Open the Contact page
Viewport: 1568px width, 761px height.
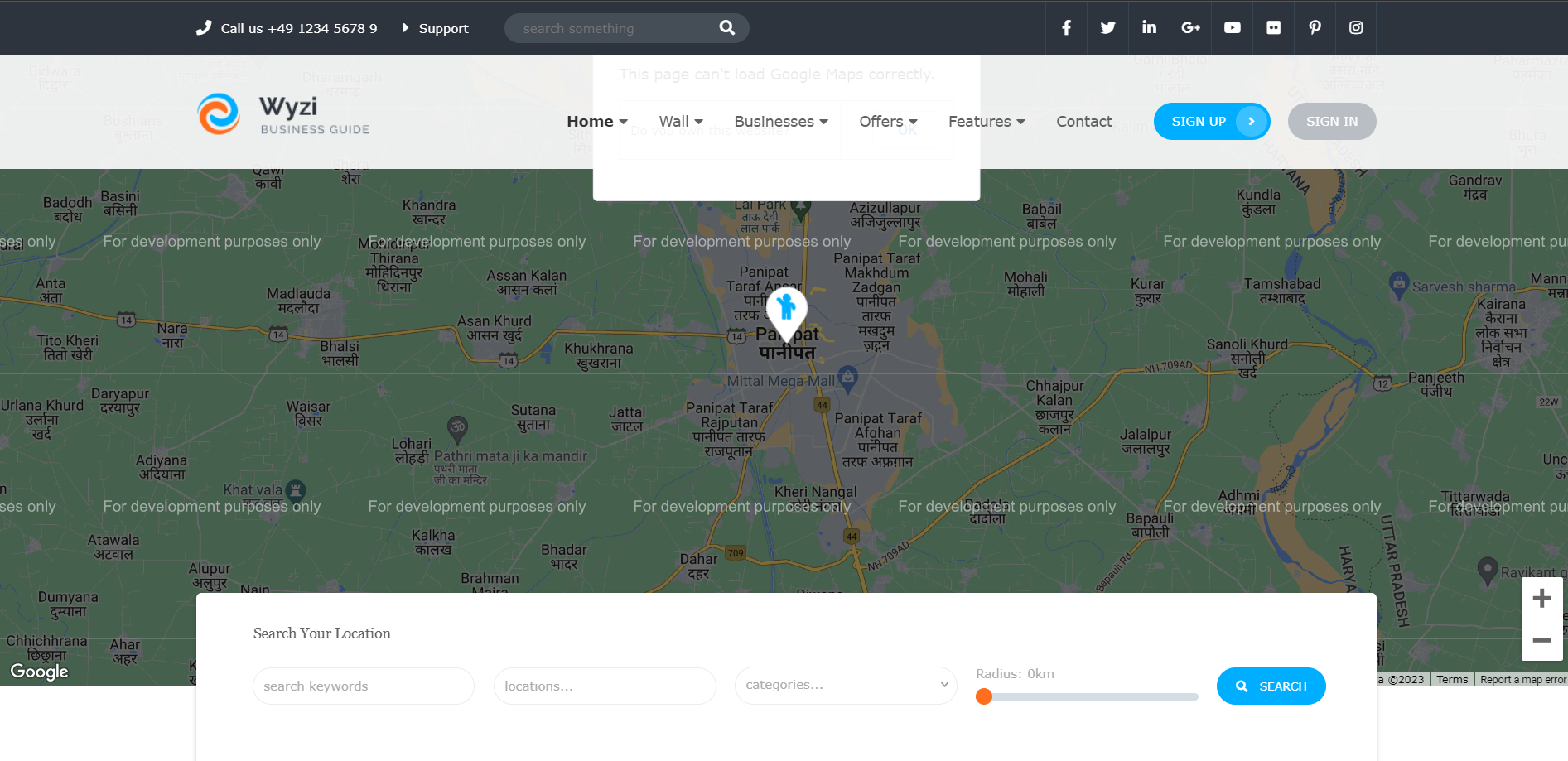(1083, 122)
